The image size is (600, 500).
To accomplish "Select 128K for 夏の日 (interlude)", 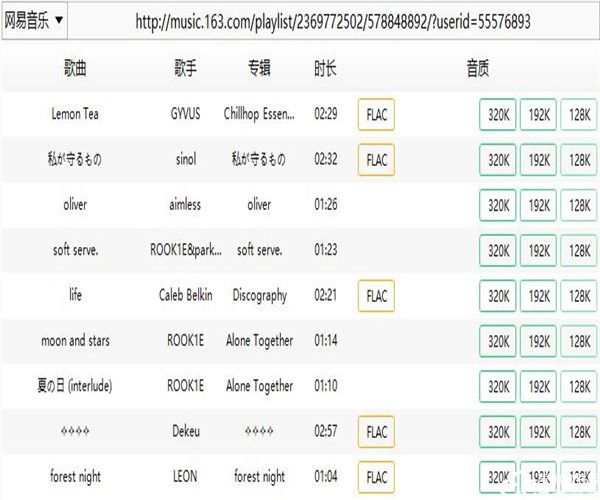I will (578, 386).
